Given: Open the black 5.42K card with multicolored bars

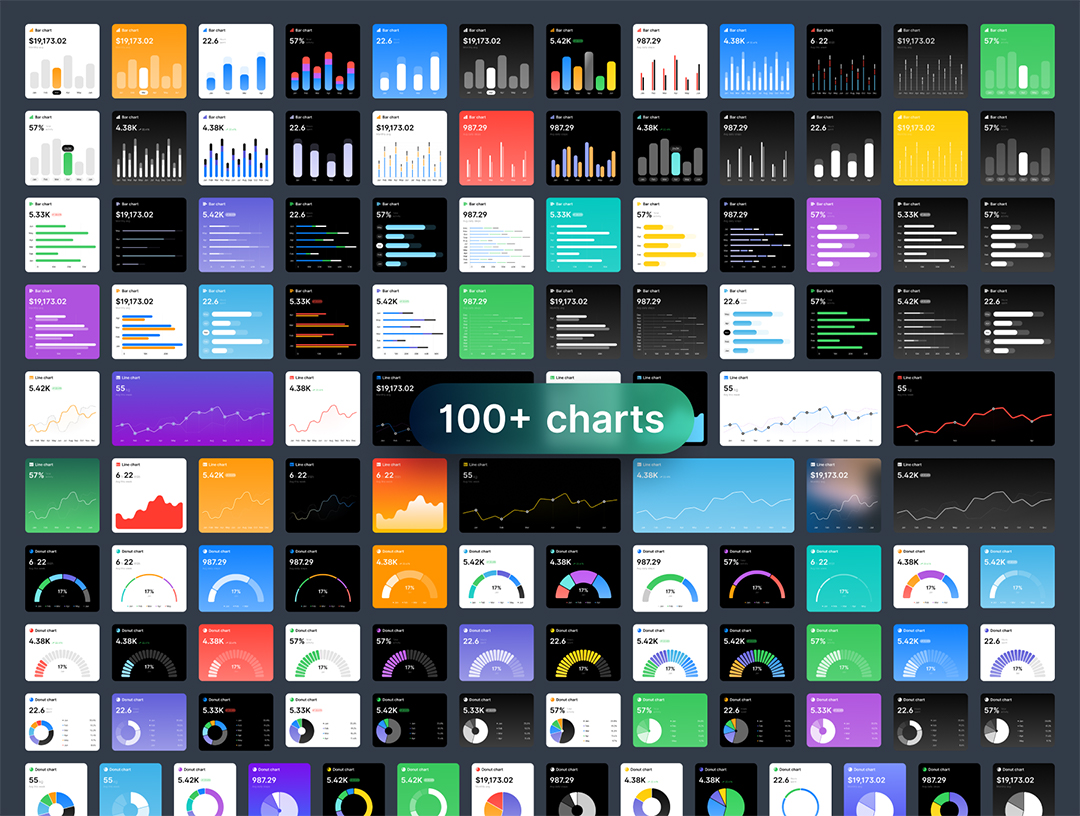Looking at the screenshot, I should [x=583, y=61].
